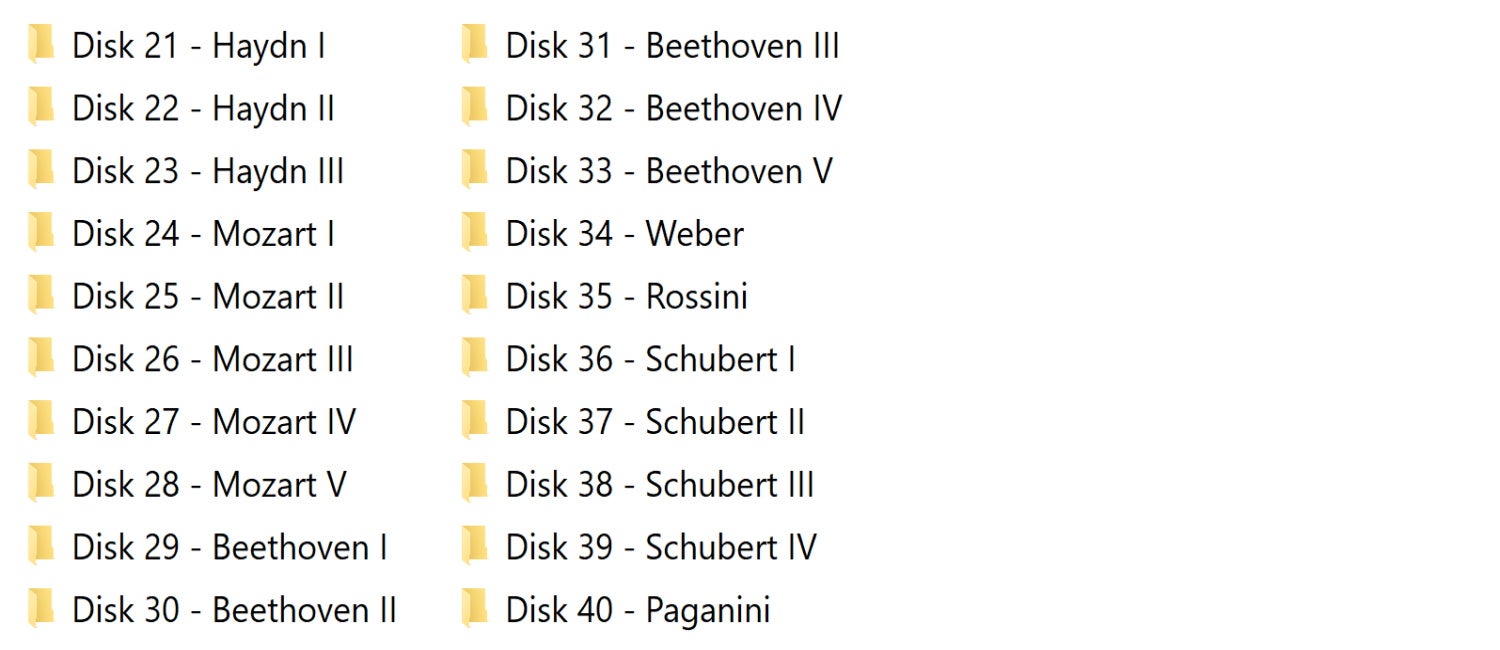Click the "Disk 27 - Mozart IV" label
Screen dimensions: 1500x650
pos(214,422)
